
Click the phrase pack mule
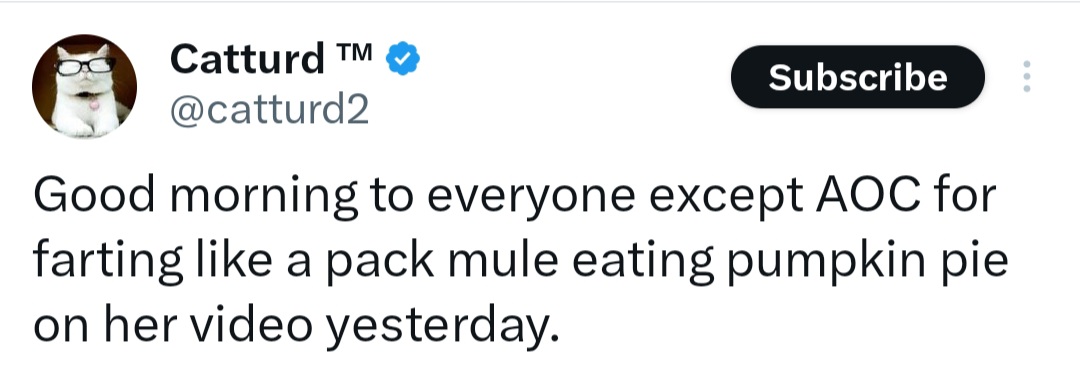[x=441, y=262]
